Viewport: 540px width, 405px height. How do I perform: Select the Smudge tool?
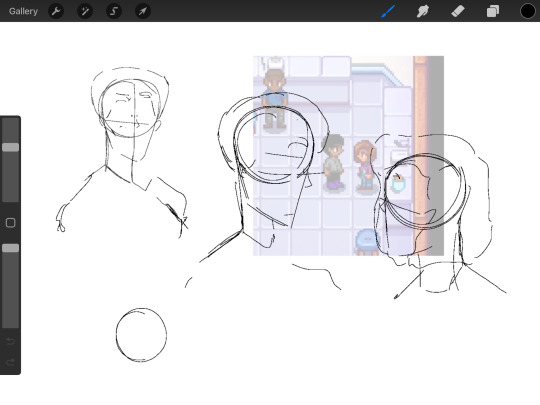pos(423,11)
